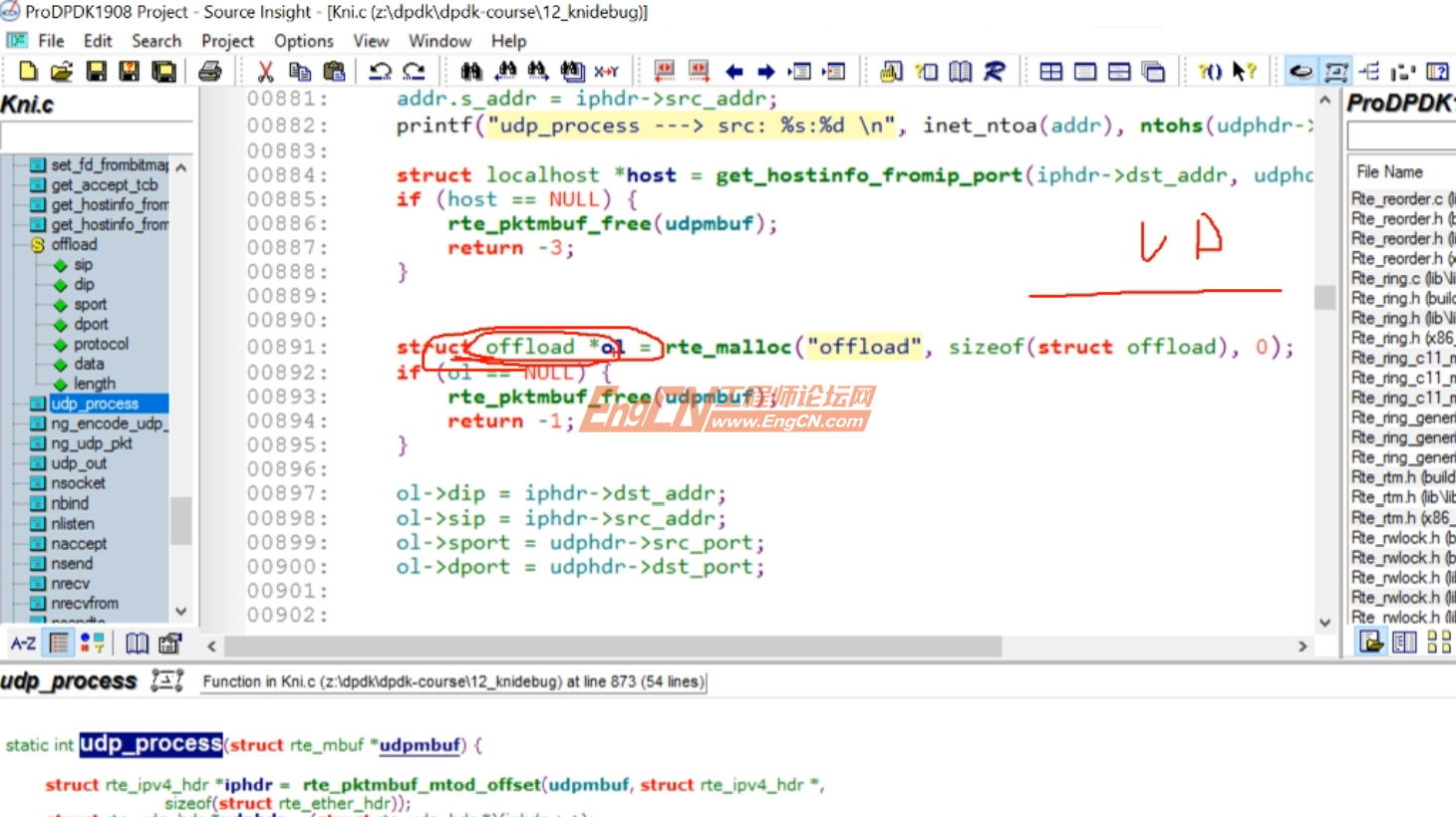Toggle the Relation window toolbar button

(1369, 71)
